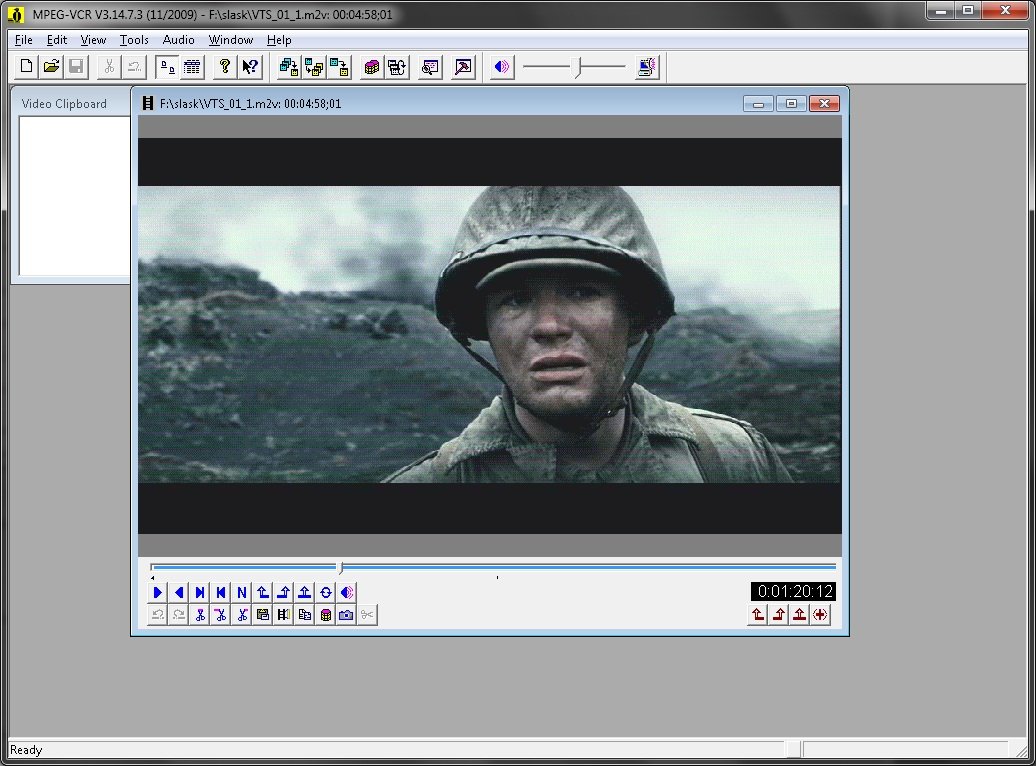This screenshot has height=766, width=1036.
Task: Toggle the grid/details view button in toolbar
Action: 192,67
